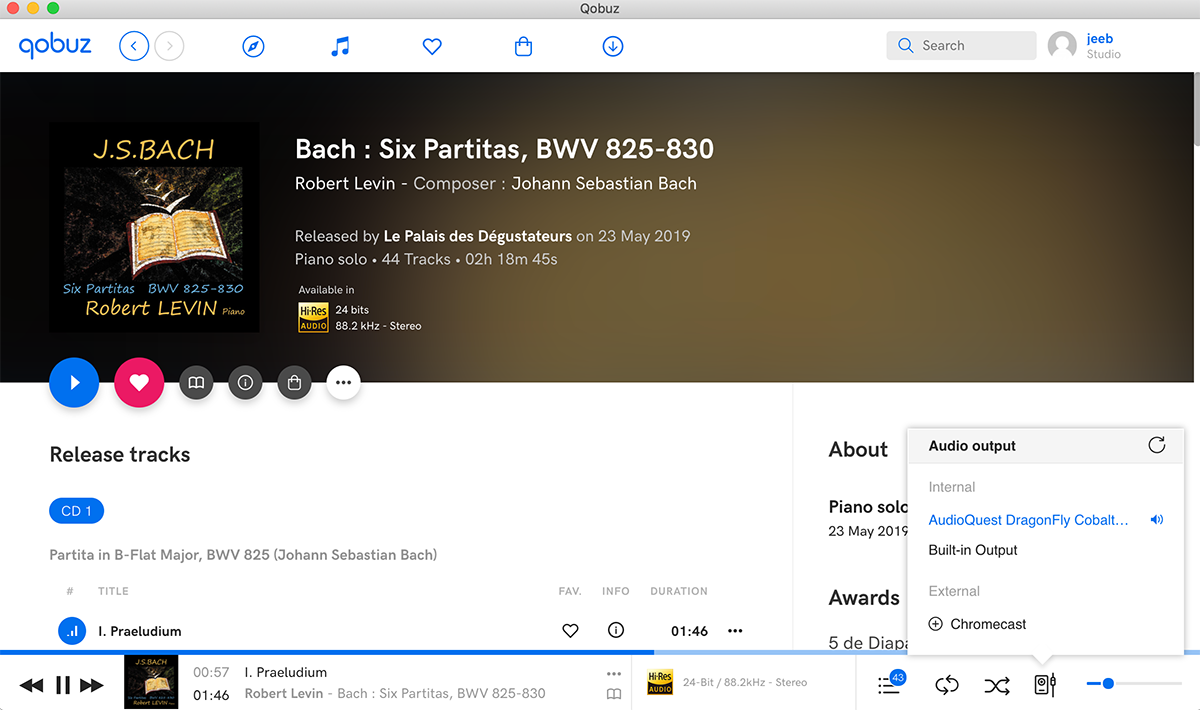This screenshot has height=710, width=1200.
Task: Click the active output speaker icon
Action: (1157, 520)
